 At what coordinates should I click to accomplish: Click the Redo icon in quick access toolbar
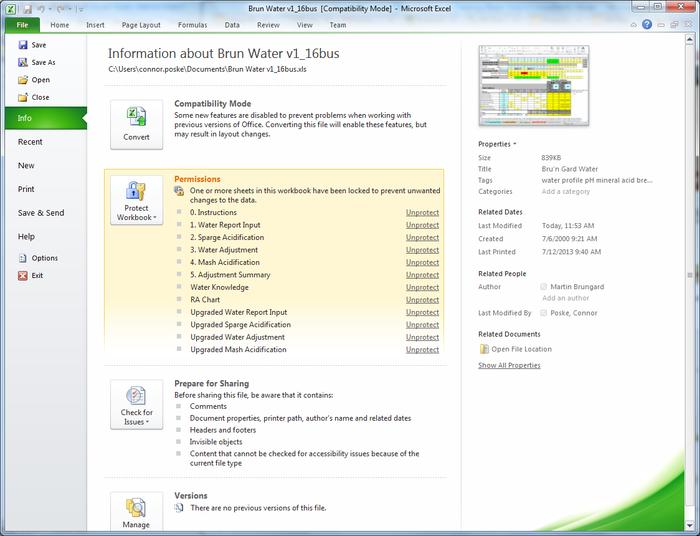59,8
